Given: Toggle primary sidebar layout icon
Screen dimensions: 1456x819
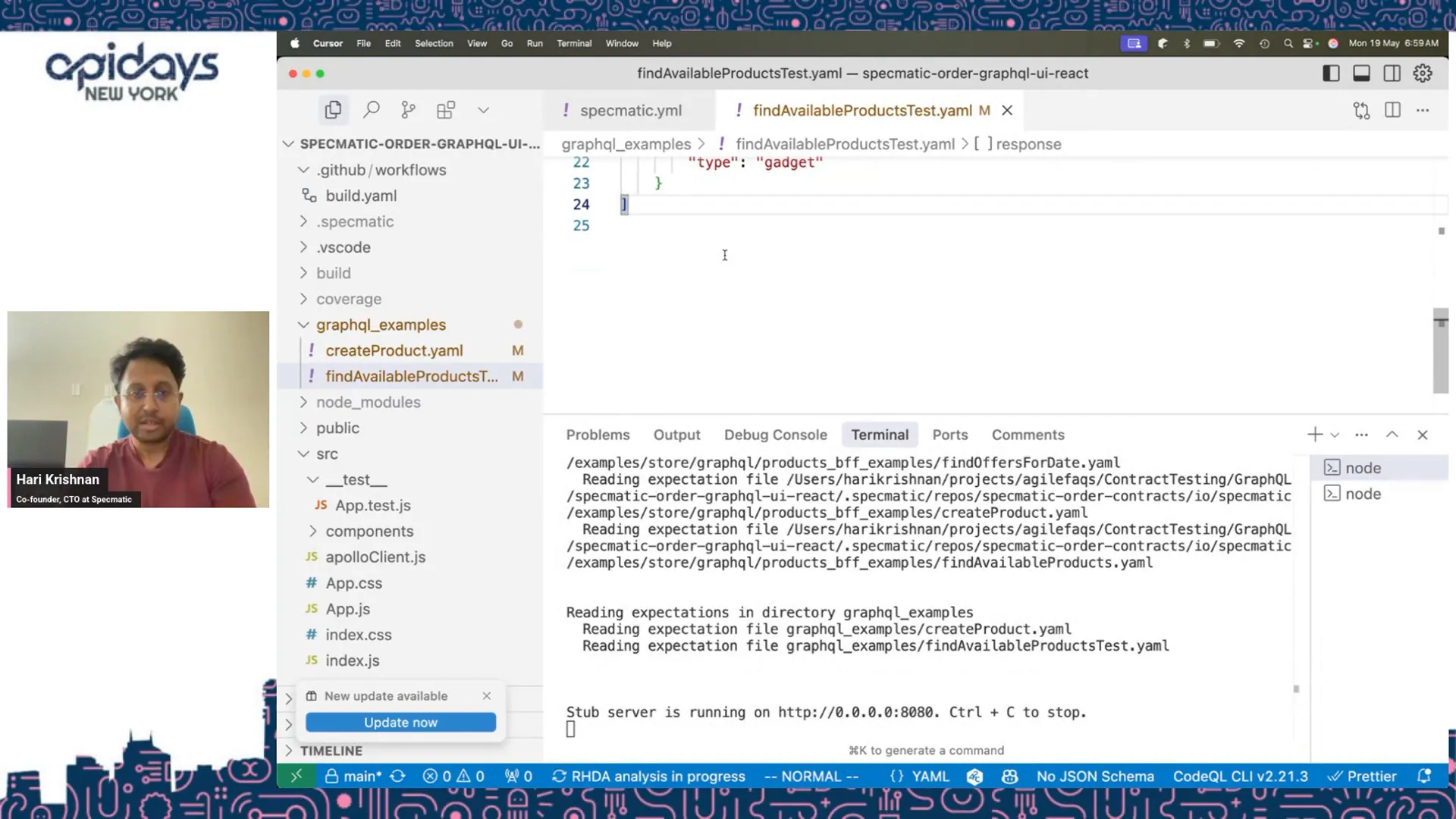Looking at the screenshot, I should click(1331, 74).
